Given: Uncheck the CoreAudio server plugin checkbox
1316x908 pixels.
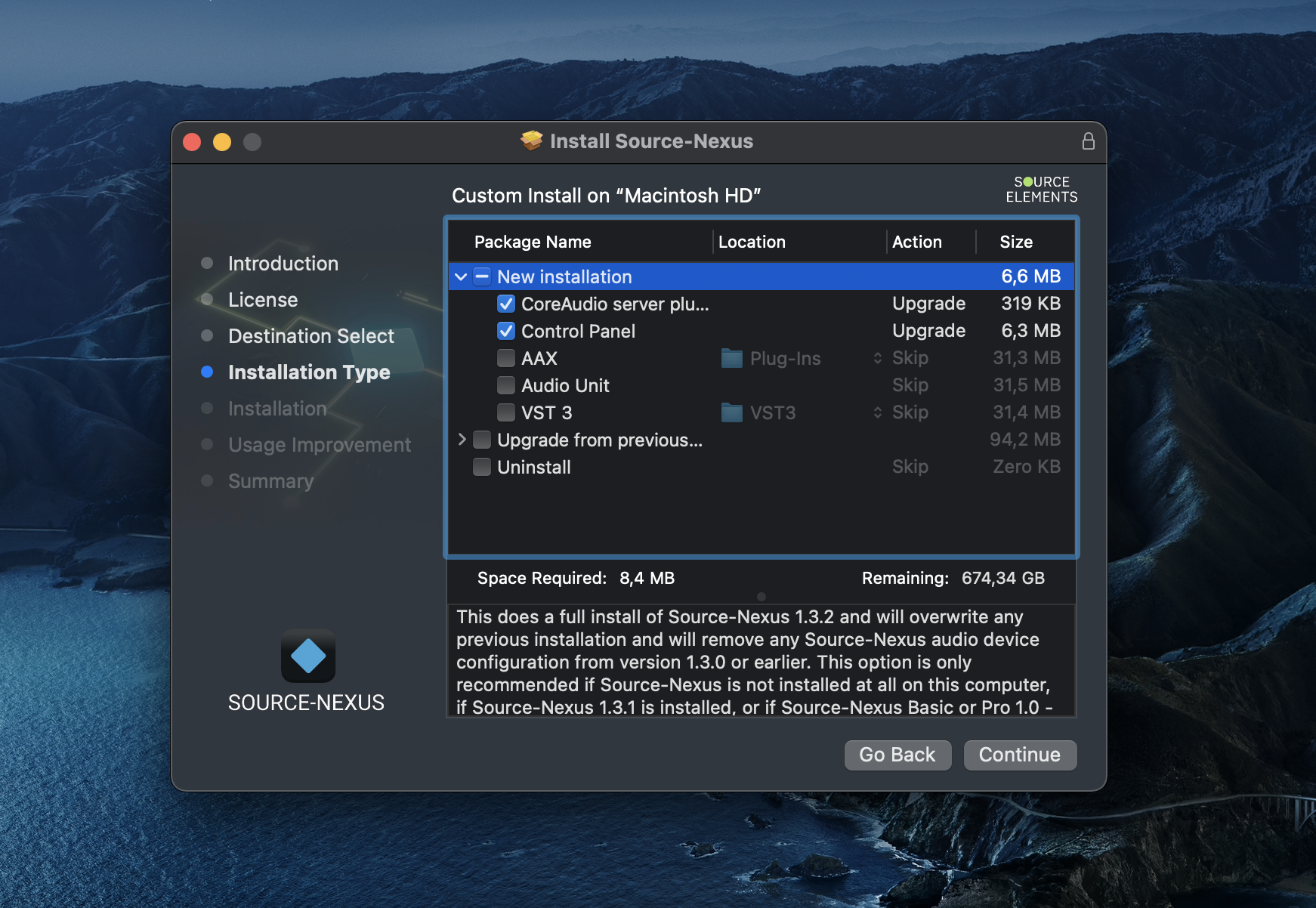Looking at the screenshot, I should (506, 304).
